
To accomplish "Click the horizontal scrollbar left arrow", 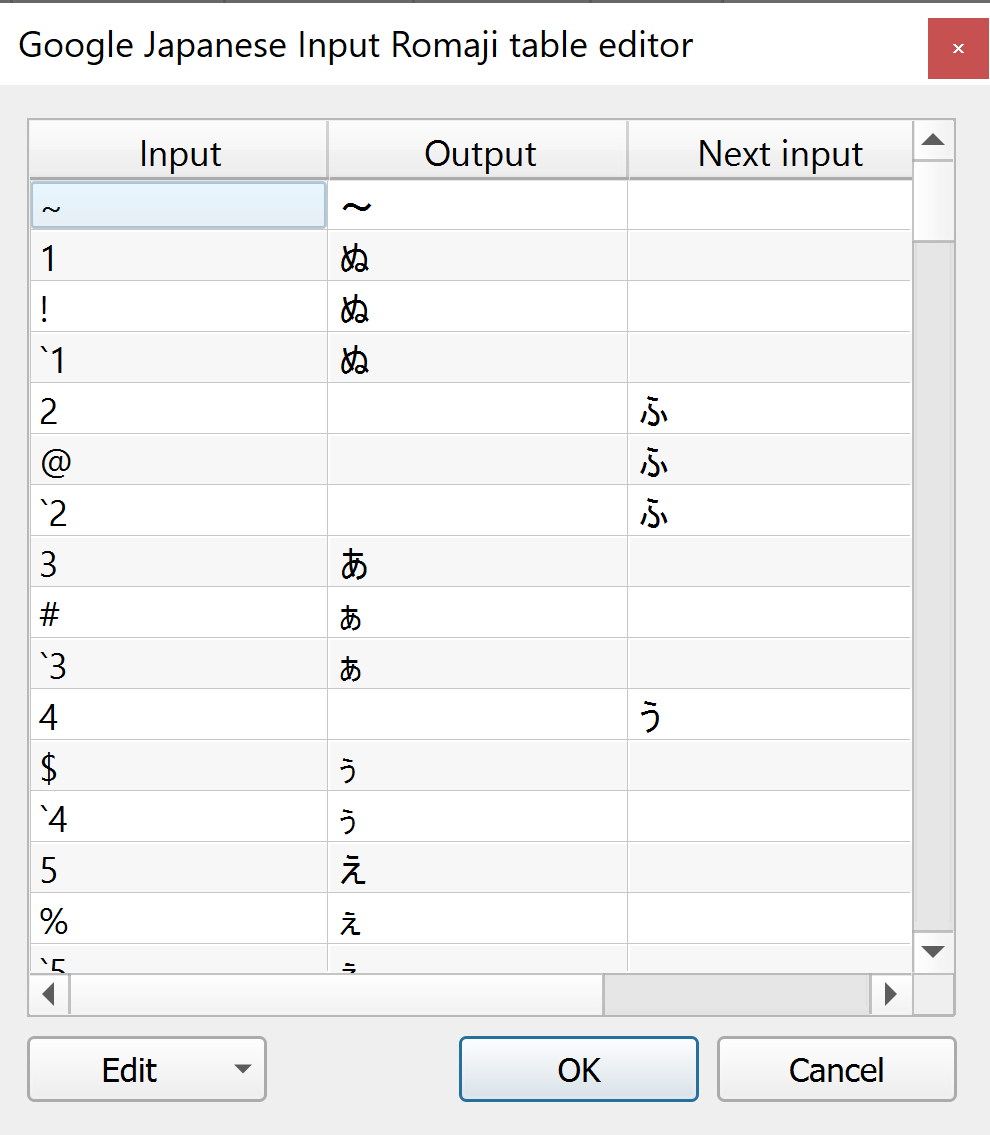I will (49, 994).
